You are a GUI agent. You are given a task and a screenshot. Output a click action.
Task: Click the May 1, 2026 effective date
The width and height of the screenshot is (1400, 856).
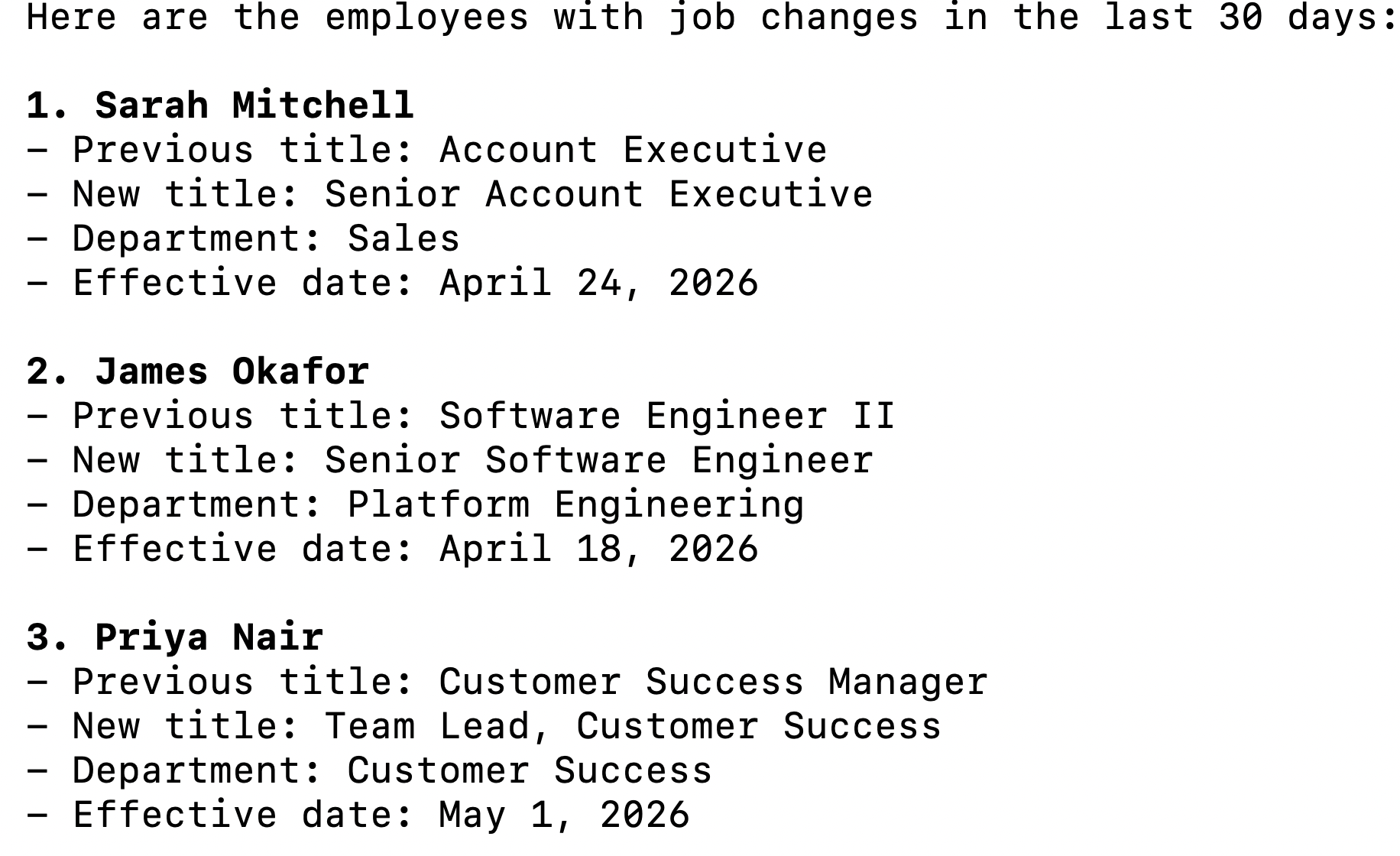tap(565, 815)
